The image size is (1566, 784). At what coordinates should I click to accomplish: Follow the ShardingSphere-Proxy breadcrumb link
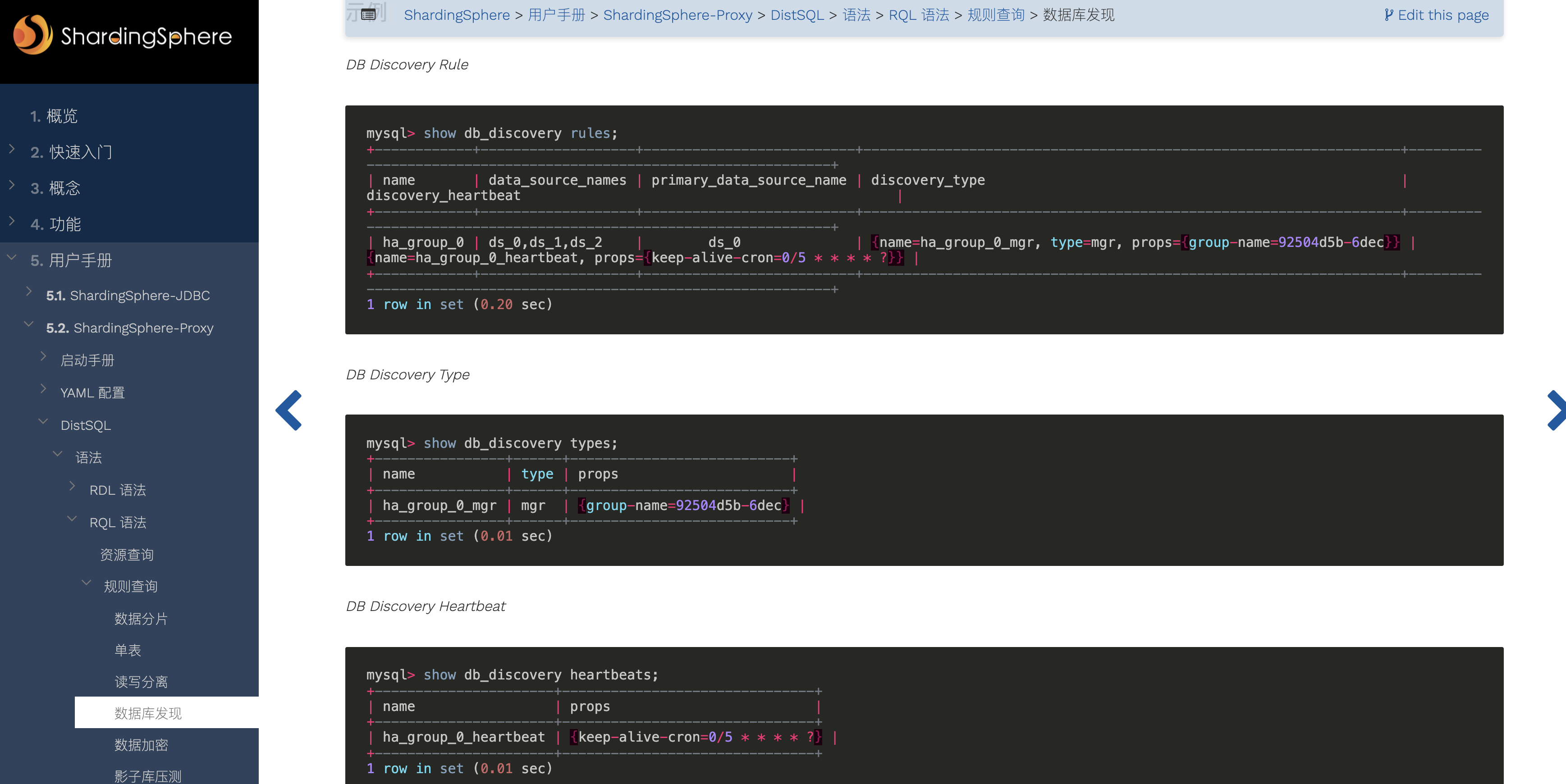click(x=678, y=15)
